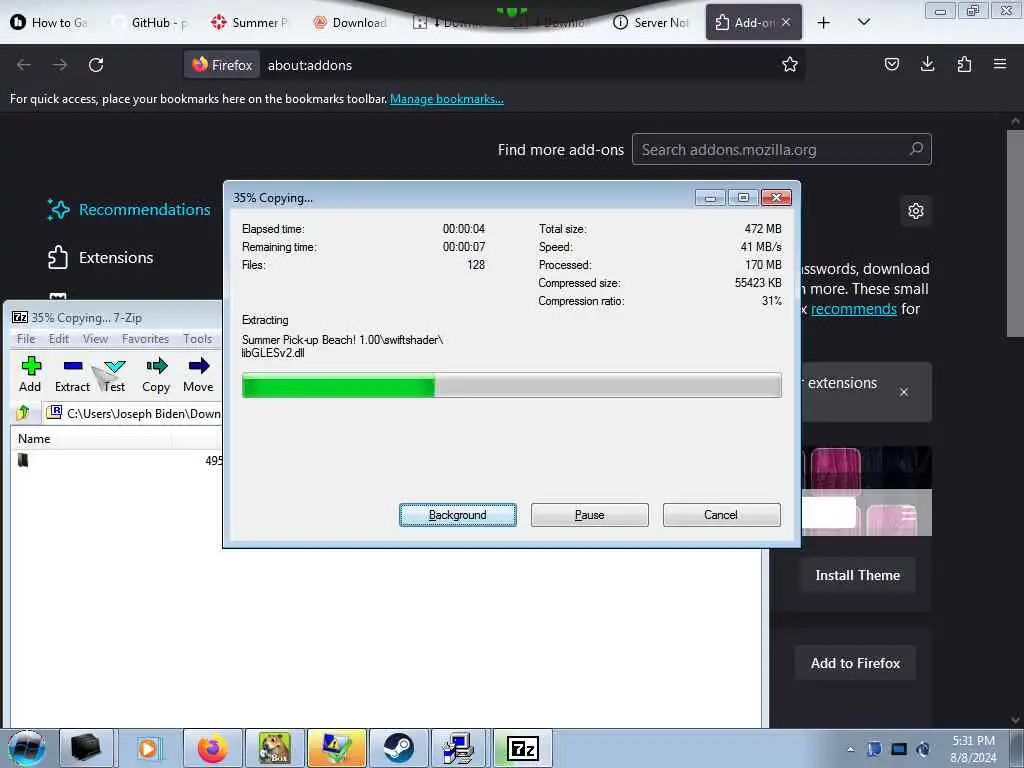Viewport: 1024px width, 768px height.
Task: Send the copy to Background
Action: [x=458, y=515]
